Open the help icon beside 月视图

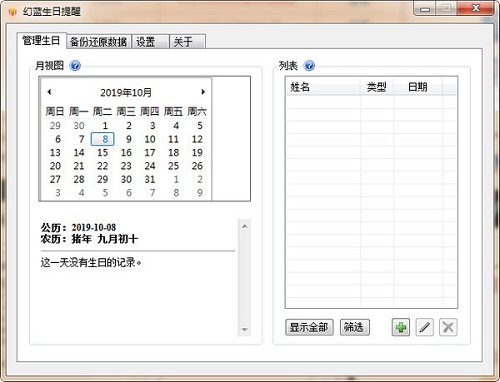[75, 66]
